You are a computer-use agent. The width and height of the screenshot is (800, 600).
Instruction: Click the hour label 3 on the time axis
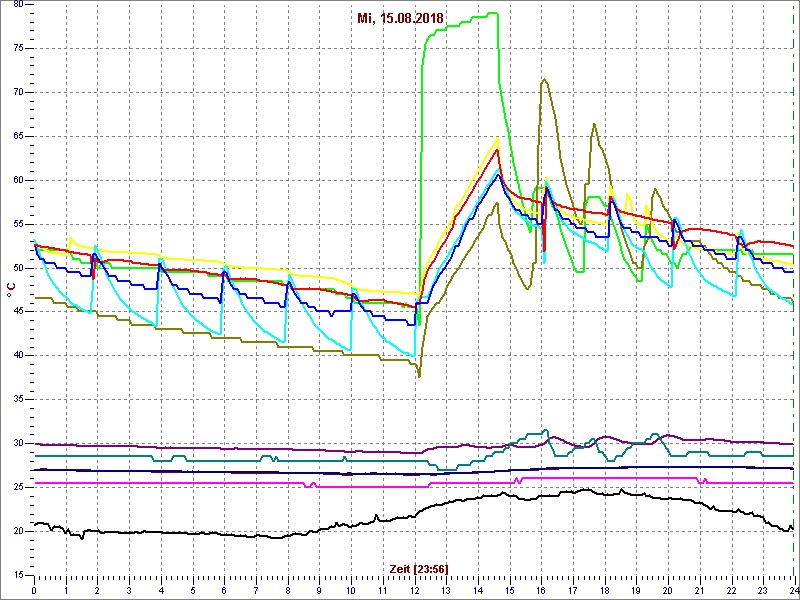(129, 591)
